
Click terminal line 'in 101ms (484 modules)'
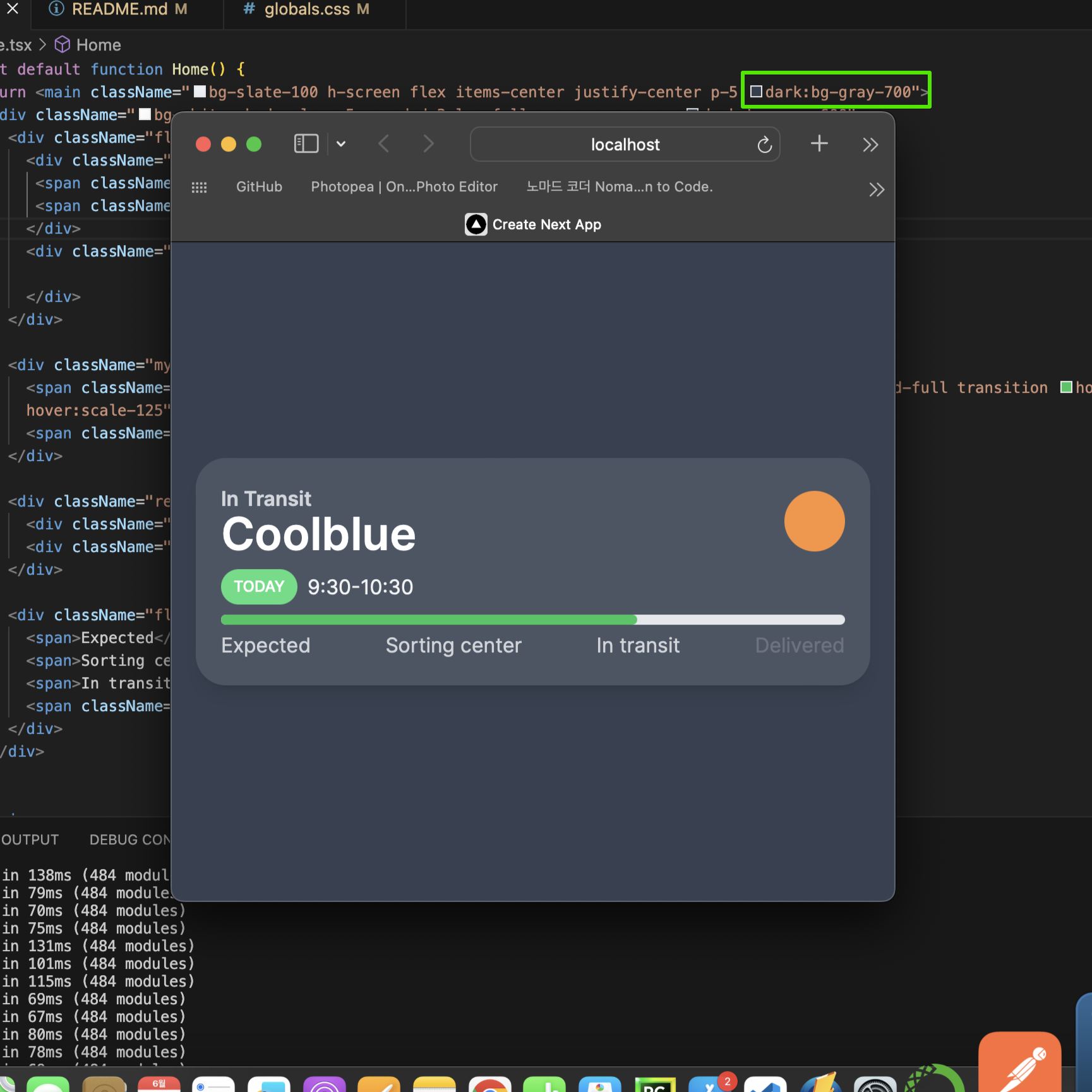coord(98,963)
